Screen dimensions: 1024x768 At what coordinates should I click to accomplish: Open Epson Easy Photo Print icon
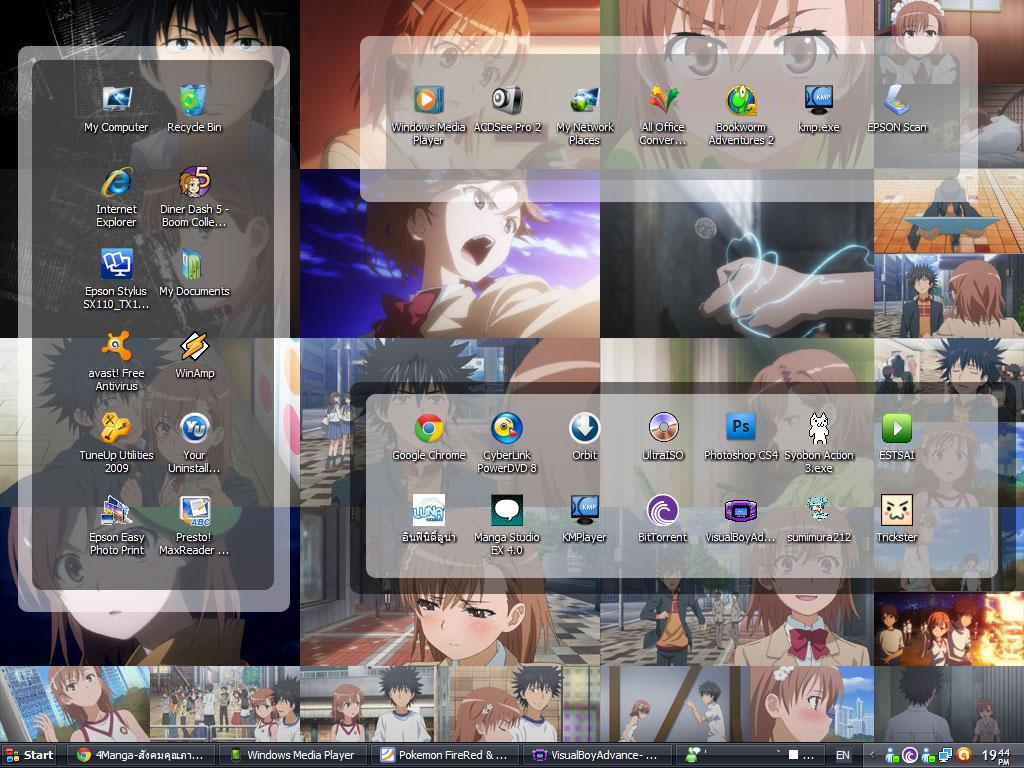[116, 525]
